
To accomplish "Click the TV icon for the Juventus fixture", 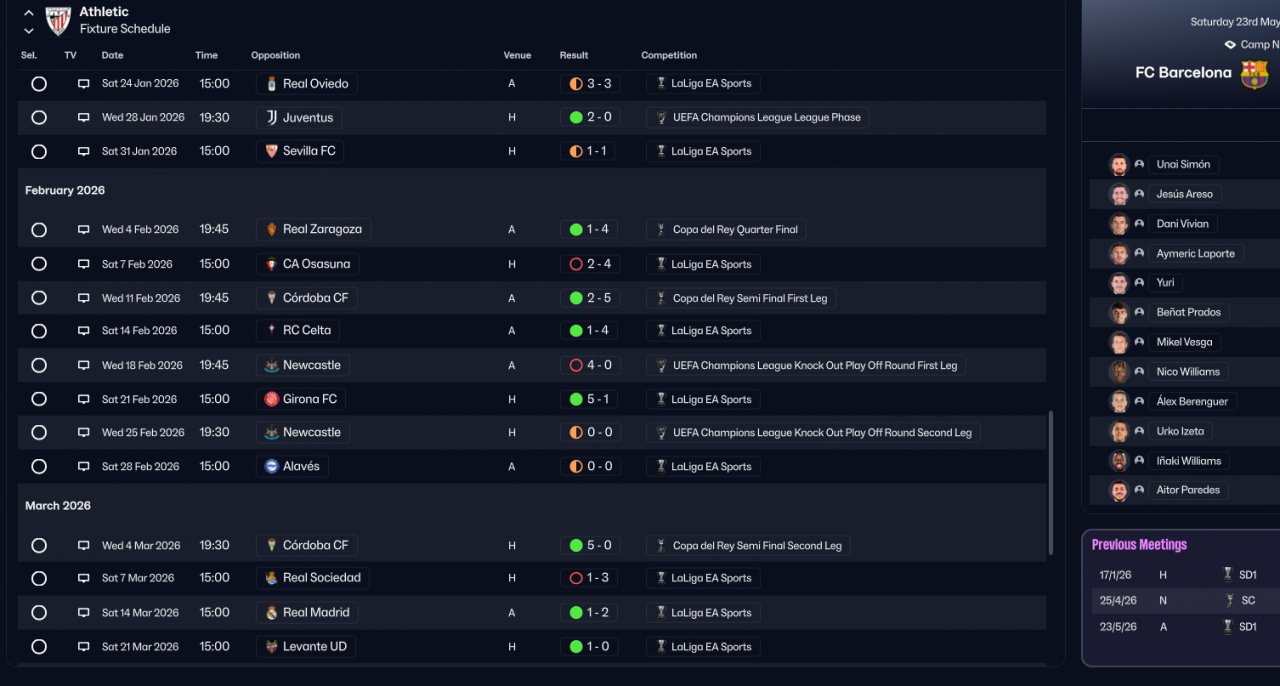I will tap(84, 118).
